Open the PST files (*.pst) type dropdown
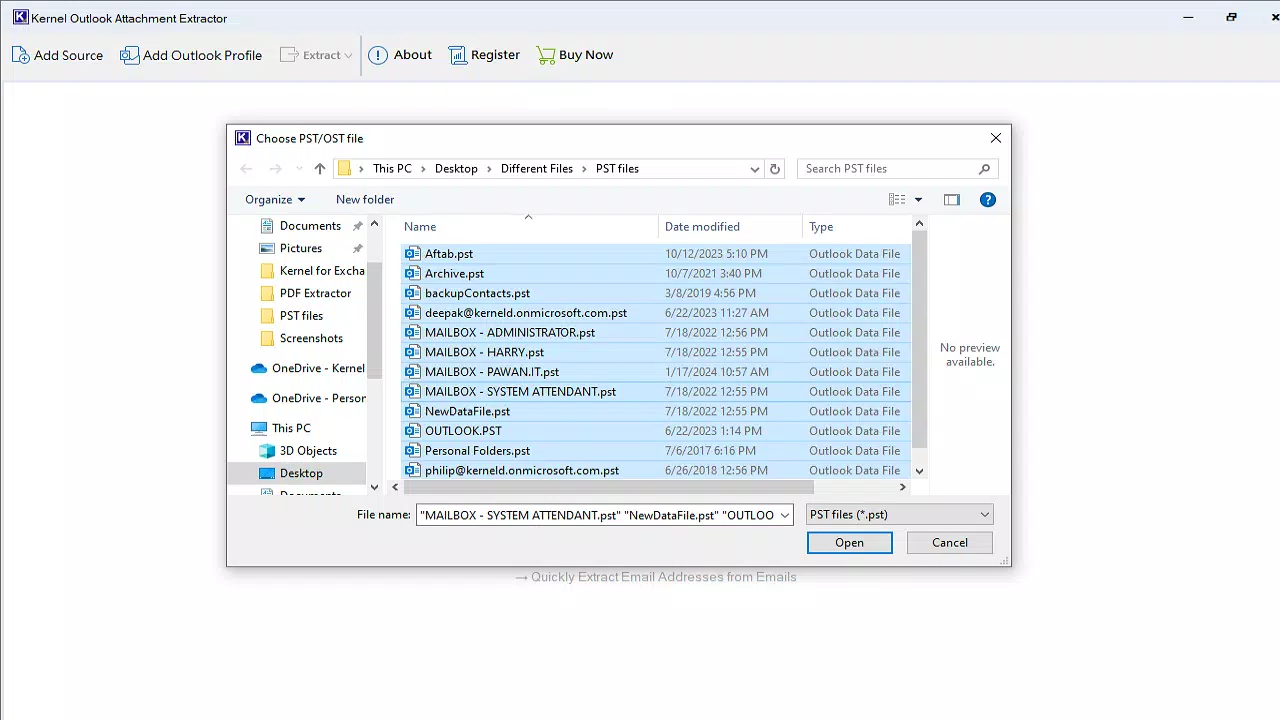Screen dimensions: 1280x720 click(900, 515)
